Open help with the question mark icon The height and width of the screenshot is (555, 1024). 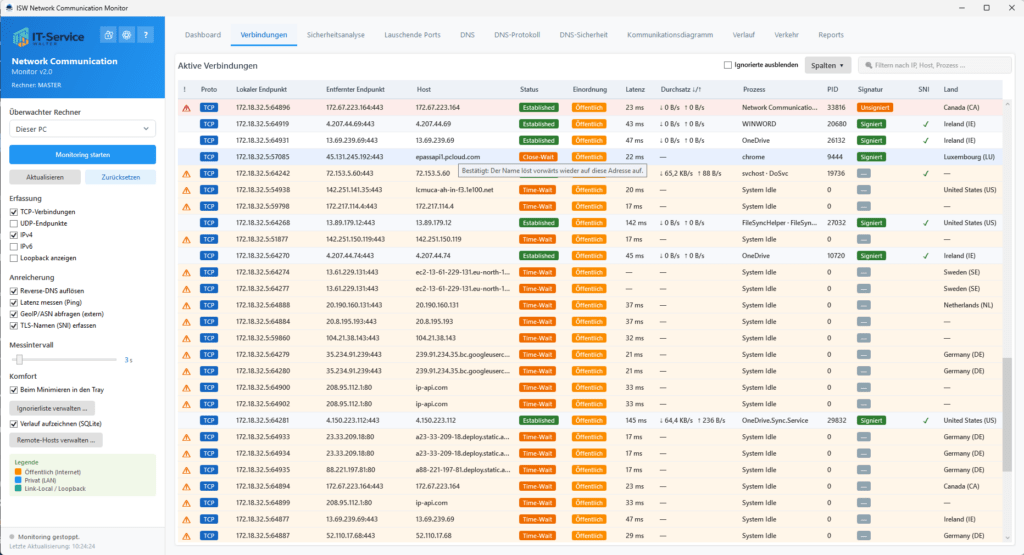click(x=146, y=35)
